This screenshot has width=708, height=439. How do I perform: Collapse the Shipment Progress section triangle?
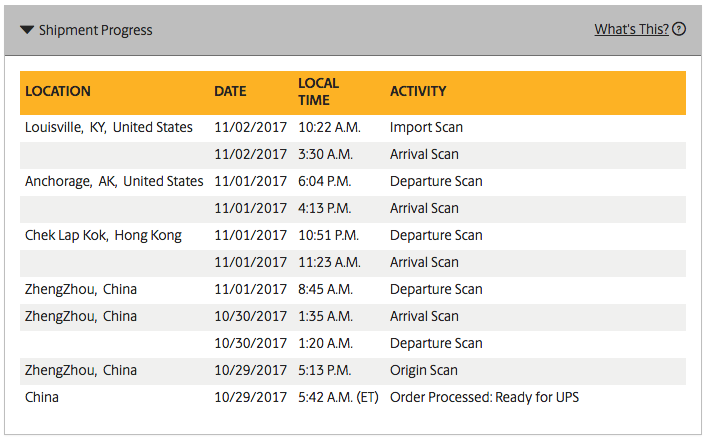coord(27,30)
